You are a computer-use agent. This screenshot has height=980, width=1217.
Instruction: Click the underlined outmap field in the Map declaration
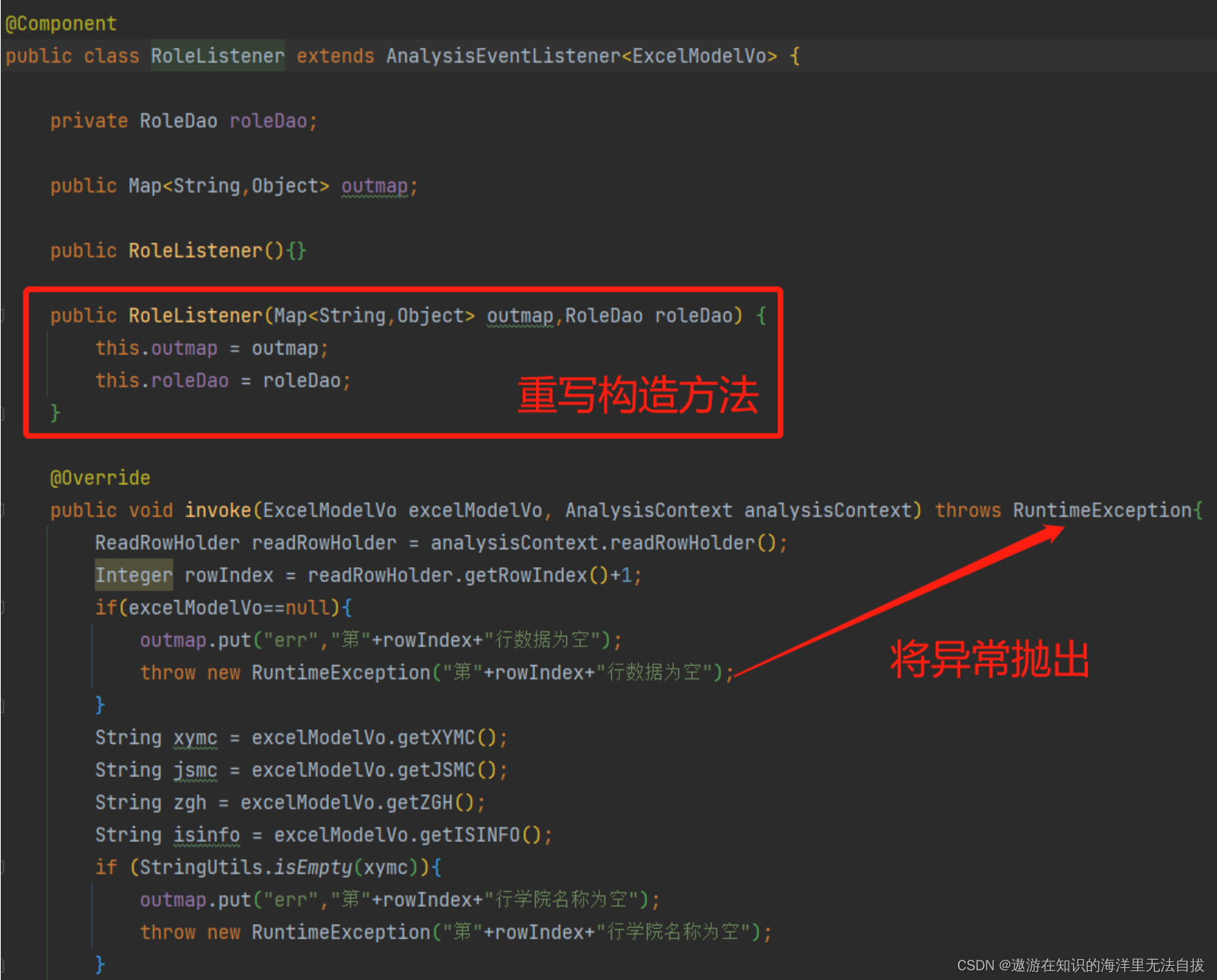[x=375, y=186]
